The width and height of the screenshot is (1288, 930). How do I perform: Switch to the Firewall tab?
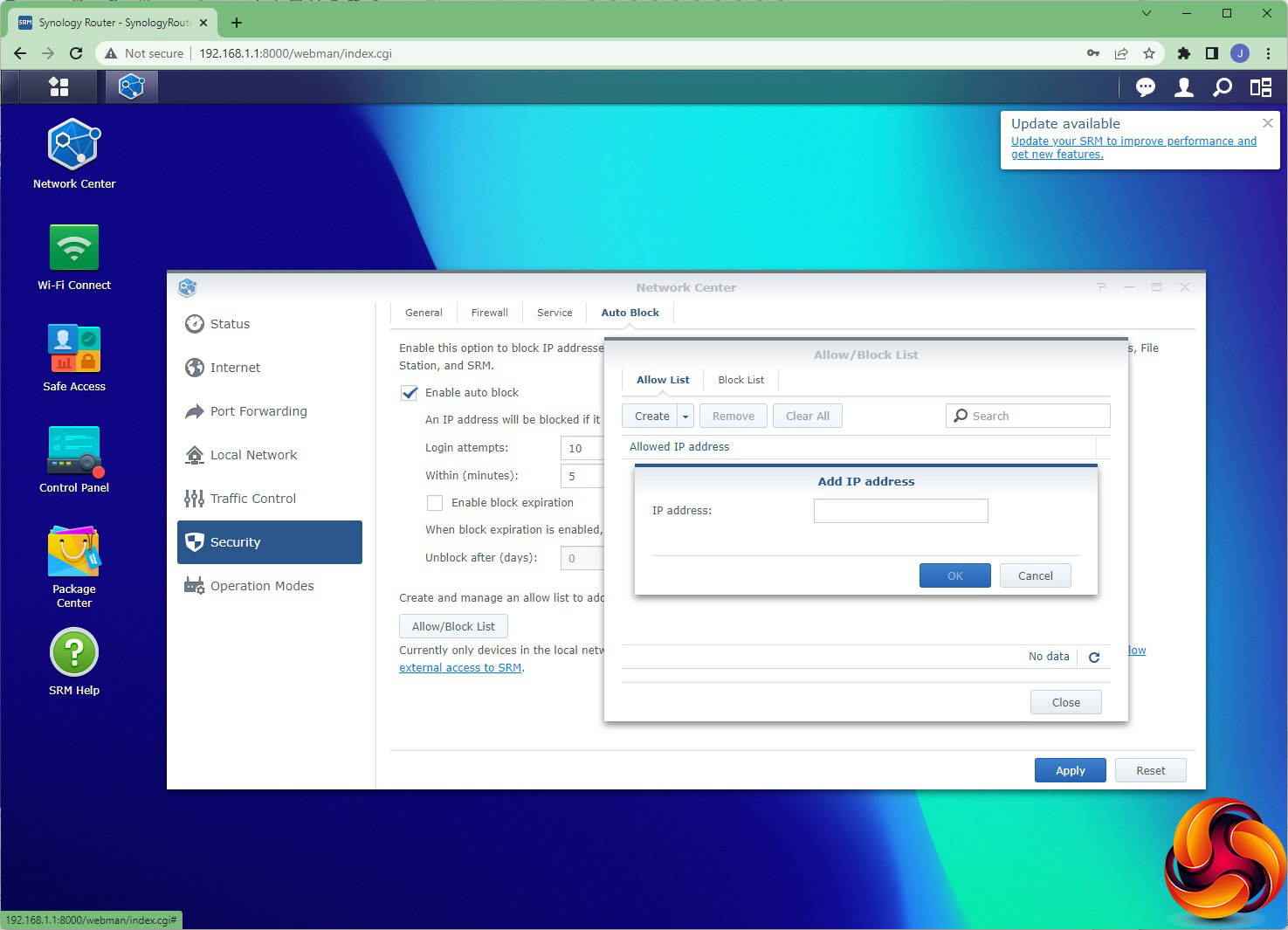pyautogui.click(x=490, y=313)
